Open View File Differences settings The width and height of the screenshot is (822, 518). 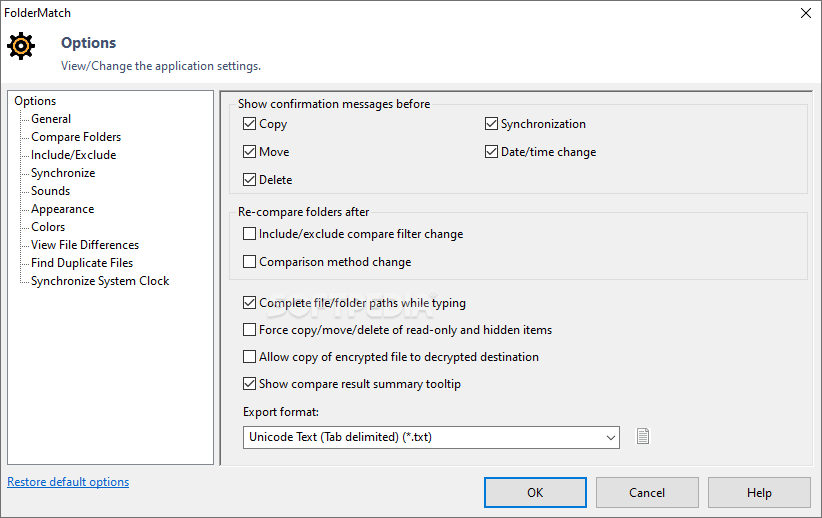(x=85, y=245)
